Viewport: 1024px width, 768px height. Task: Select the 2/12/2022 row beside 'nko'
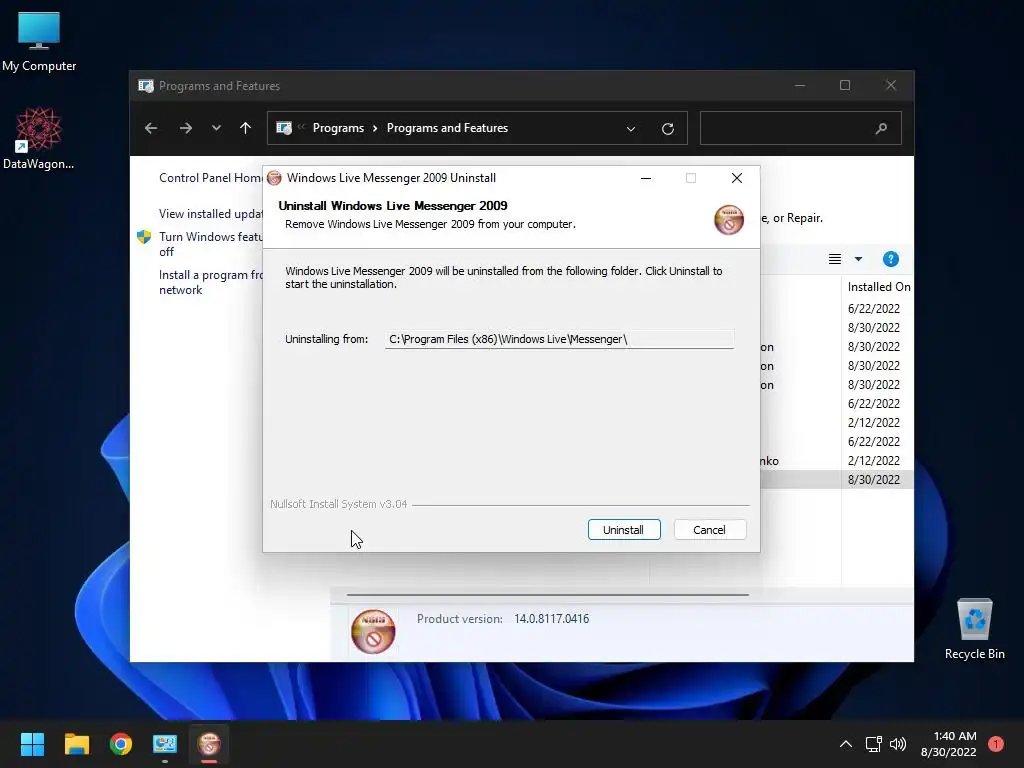(837, 460)
